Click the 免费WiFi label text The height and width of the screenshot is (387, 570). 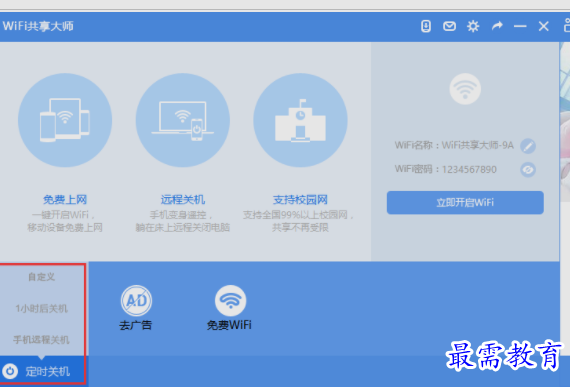[229, 325]
